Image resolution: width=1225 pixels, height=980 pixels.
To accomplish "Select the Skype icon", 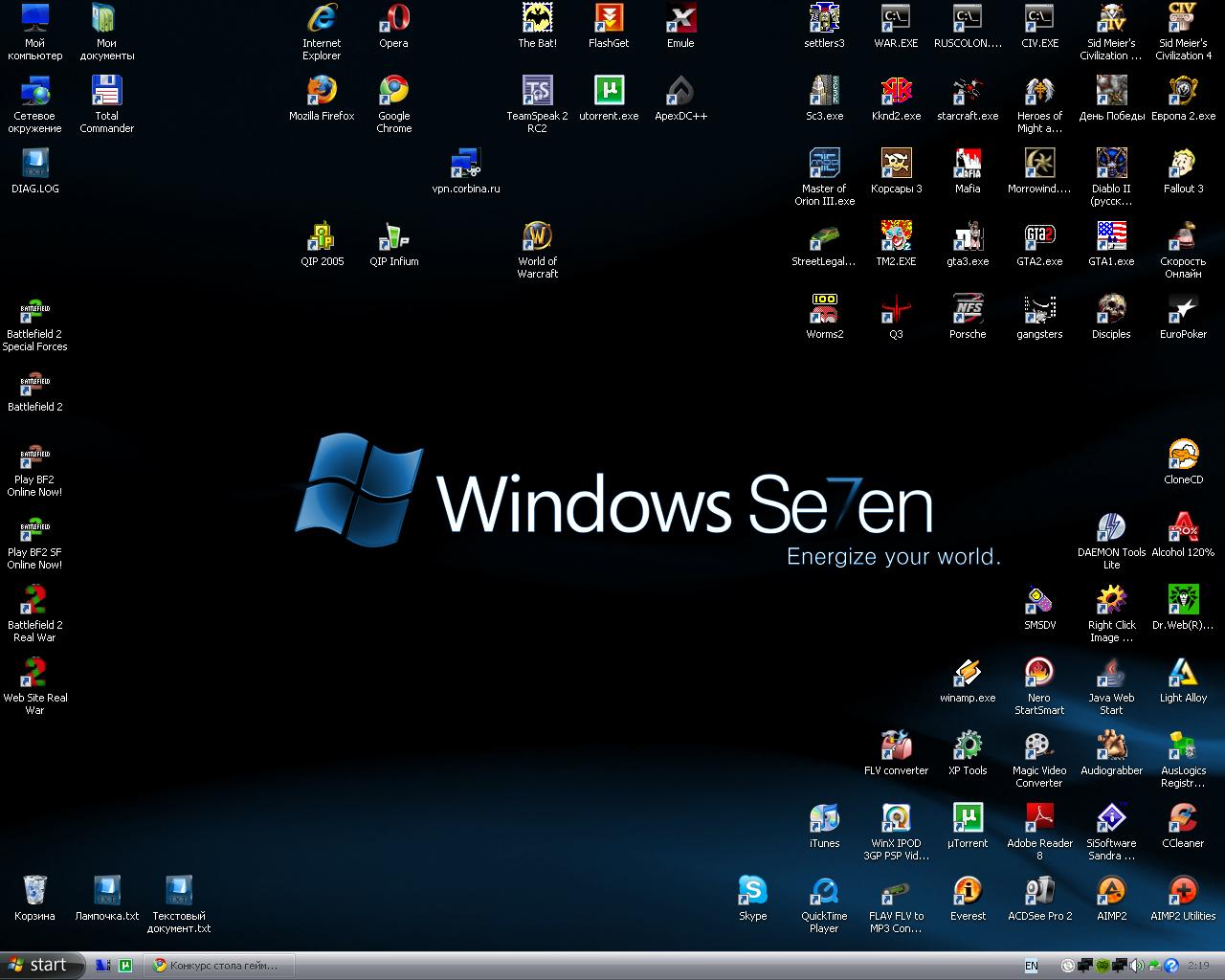I will pyautogui.click(x=752, y=891).
